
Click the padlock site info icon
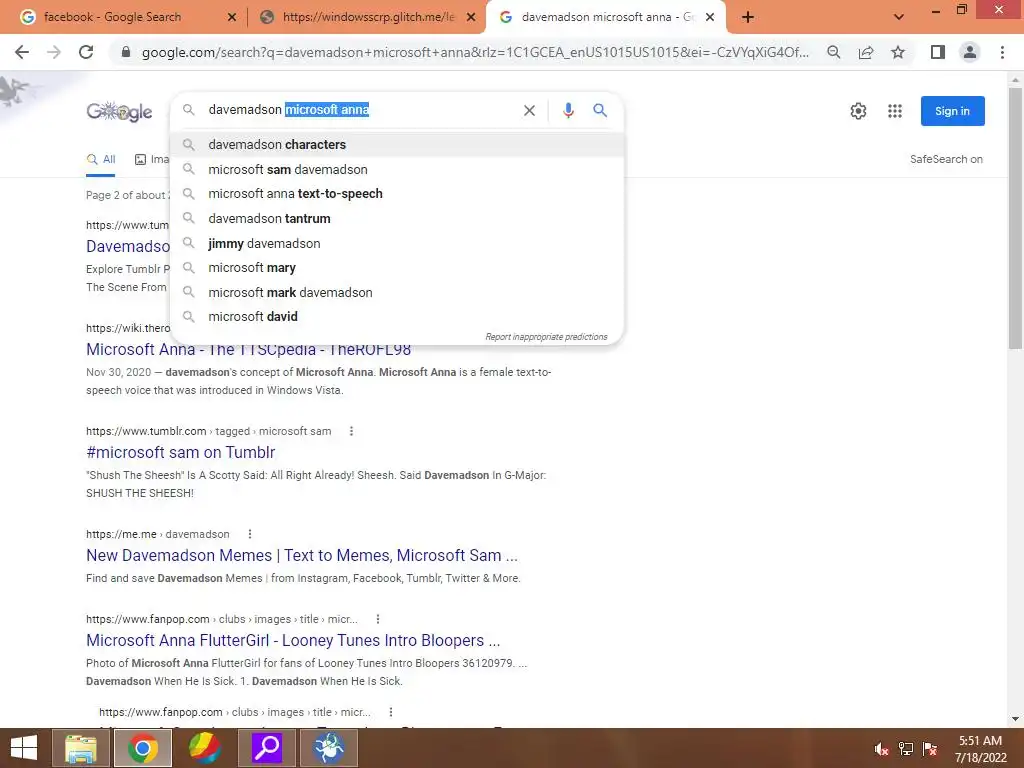[126, 52]
